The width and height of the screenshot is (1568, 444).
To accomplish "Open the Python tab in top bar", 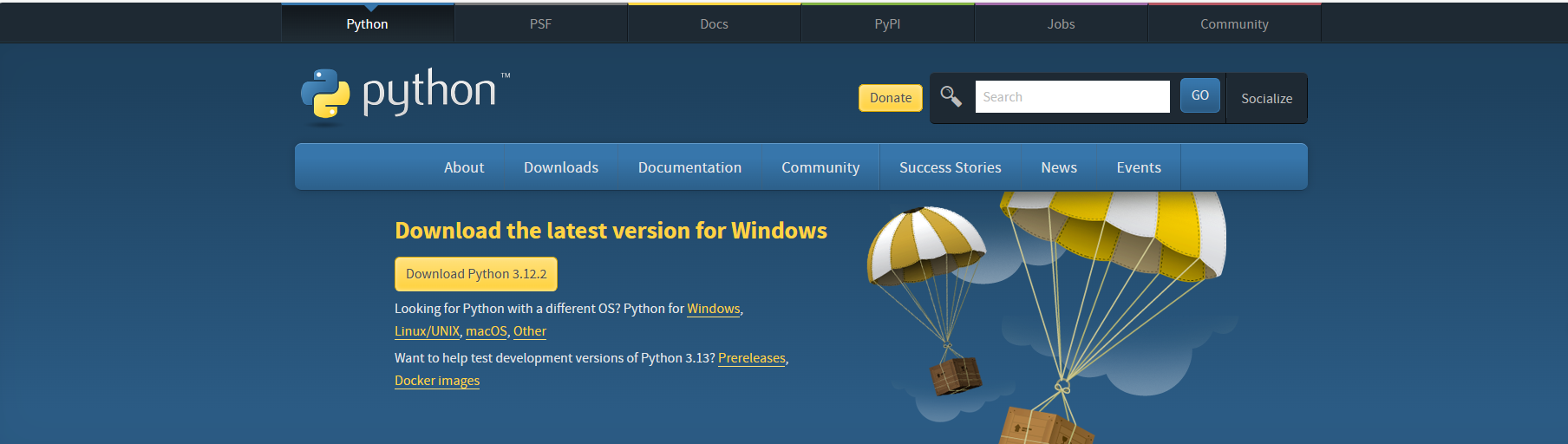I will point(368,23).
